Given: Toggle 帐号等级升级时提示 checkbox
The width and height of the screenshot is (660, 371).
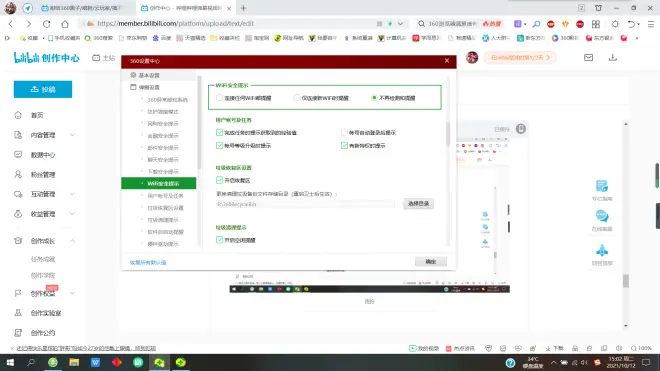Looking at the screenshot, I should (219, 145).
